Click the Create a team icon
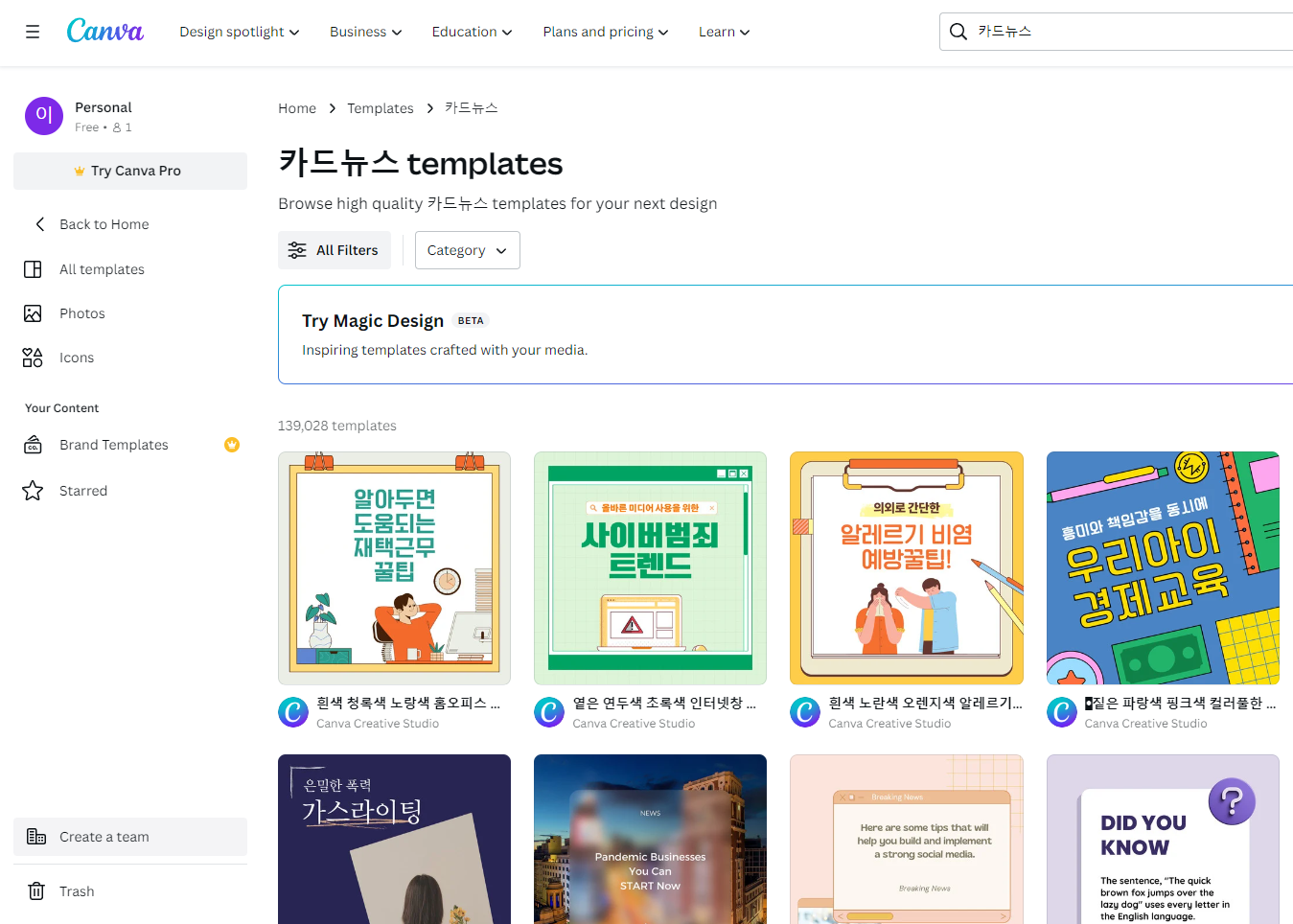Image resolution: width=1293 pixels, height=924 pixels. (36, 837)
